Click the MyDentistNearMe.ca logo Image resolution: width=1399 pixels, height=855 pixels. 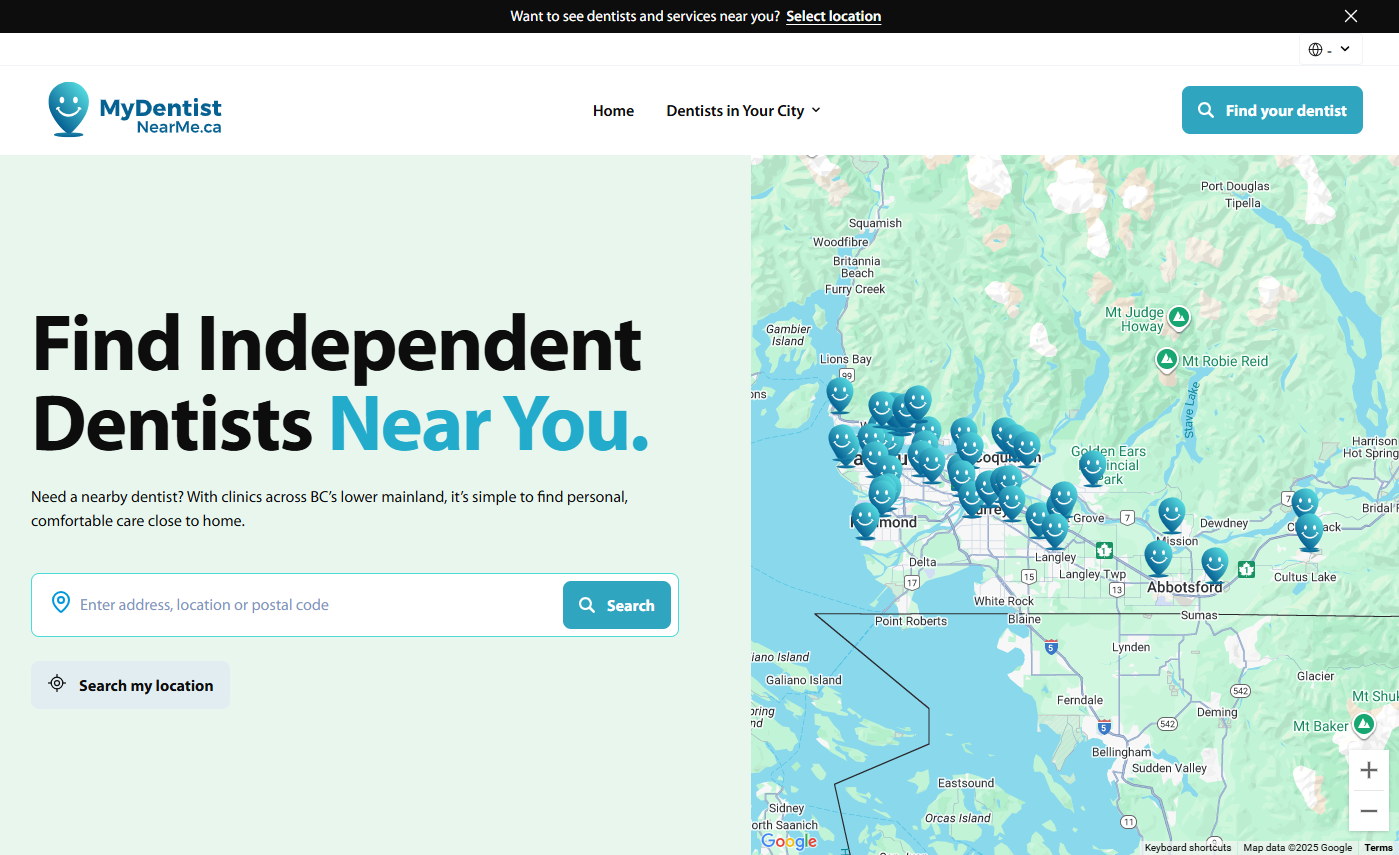click(x=135, y=110)
